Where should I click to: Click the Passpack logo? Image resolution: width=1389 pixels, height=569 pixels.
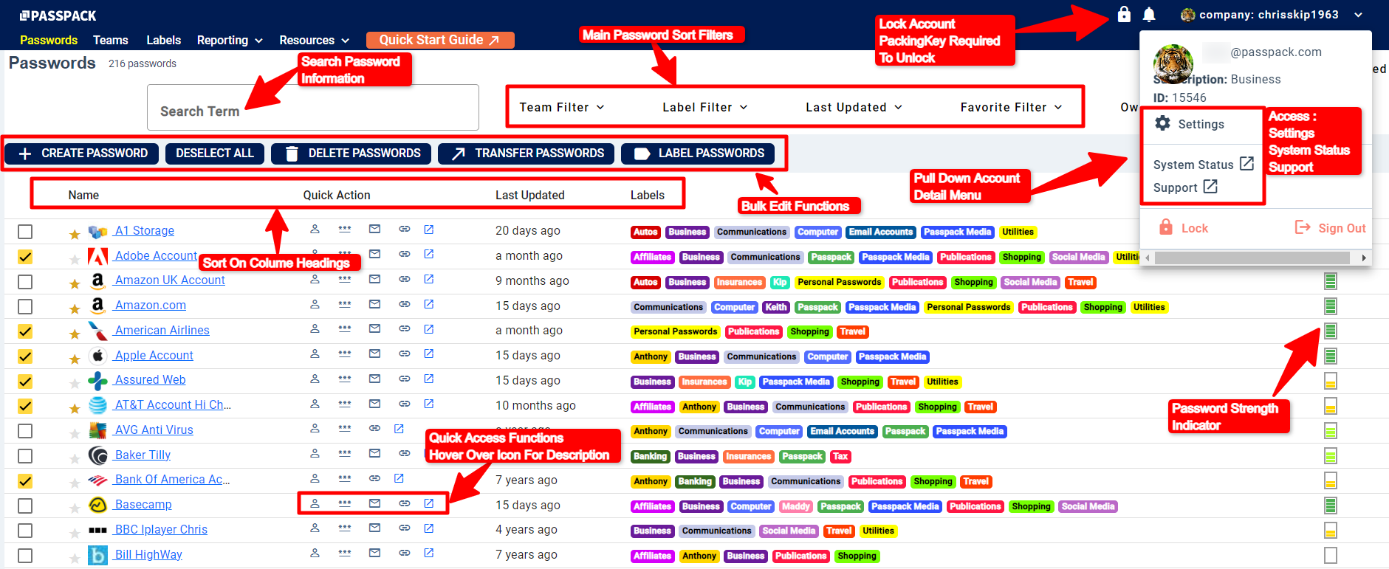click(x=58, y=15)
